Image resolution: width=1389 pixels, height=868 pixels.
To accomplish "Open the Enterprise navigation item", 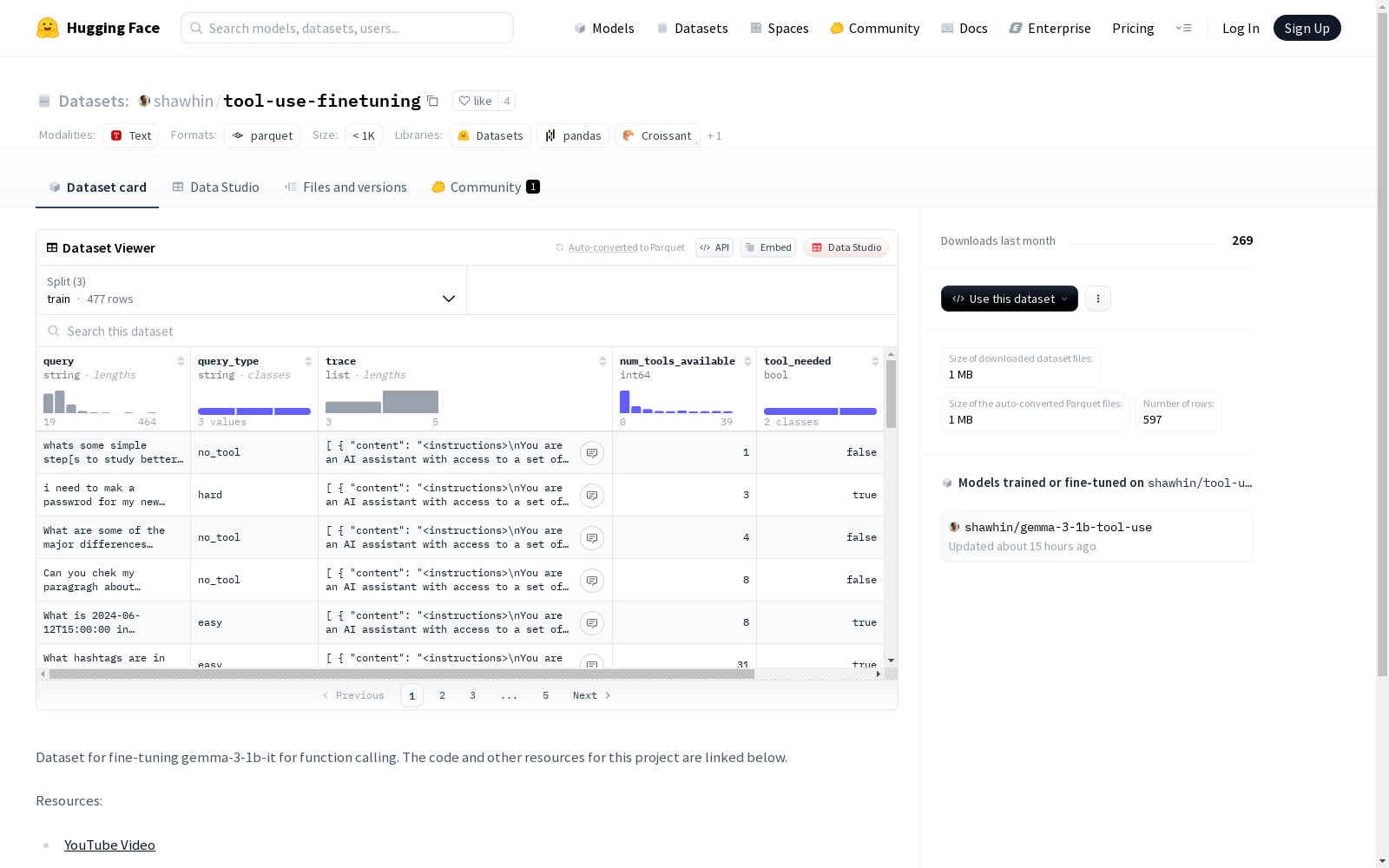I will pyautogui.click(x=1050, y=28).
